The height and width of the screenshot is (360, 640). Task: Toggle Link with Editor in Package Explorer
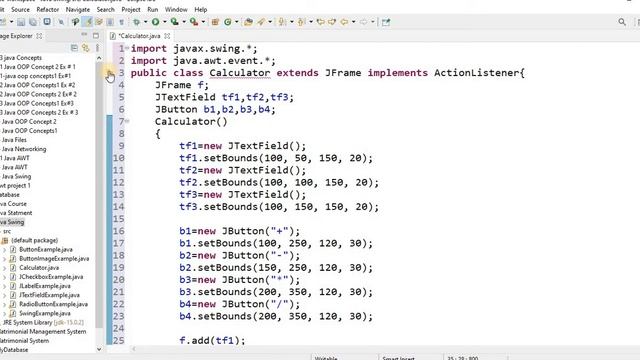pyautogui.click(x=85, y=48)
